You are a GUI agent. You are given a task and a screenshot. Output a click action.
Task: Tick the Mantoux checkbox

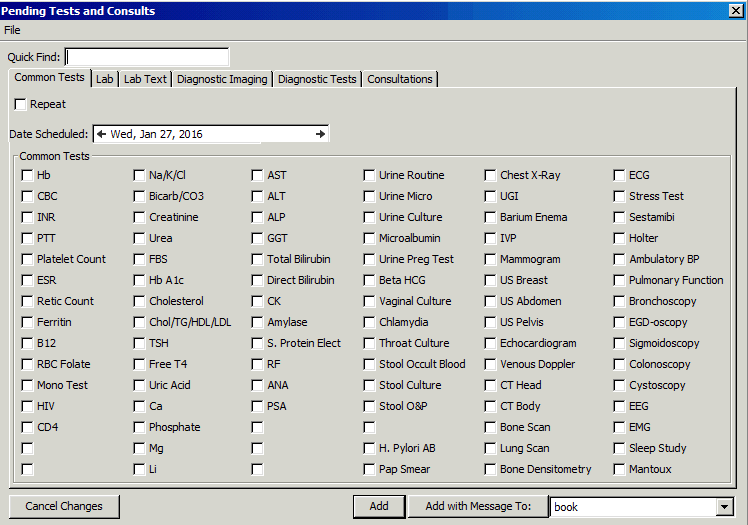(x=619, y=469)
